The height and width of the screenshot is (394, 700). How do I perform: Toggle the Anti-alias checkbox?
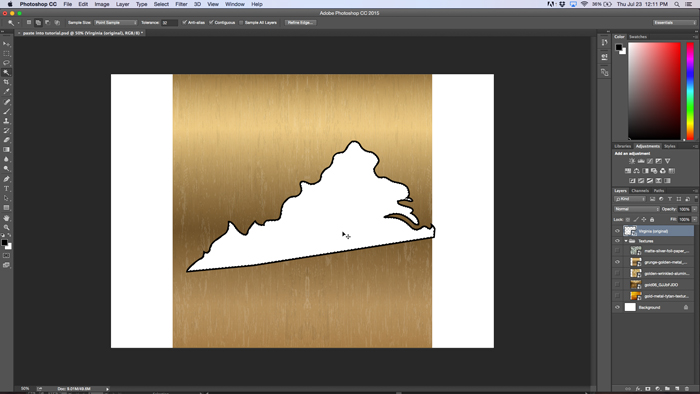coord(184,22)
